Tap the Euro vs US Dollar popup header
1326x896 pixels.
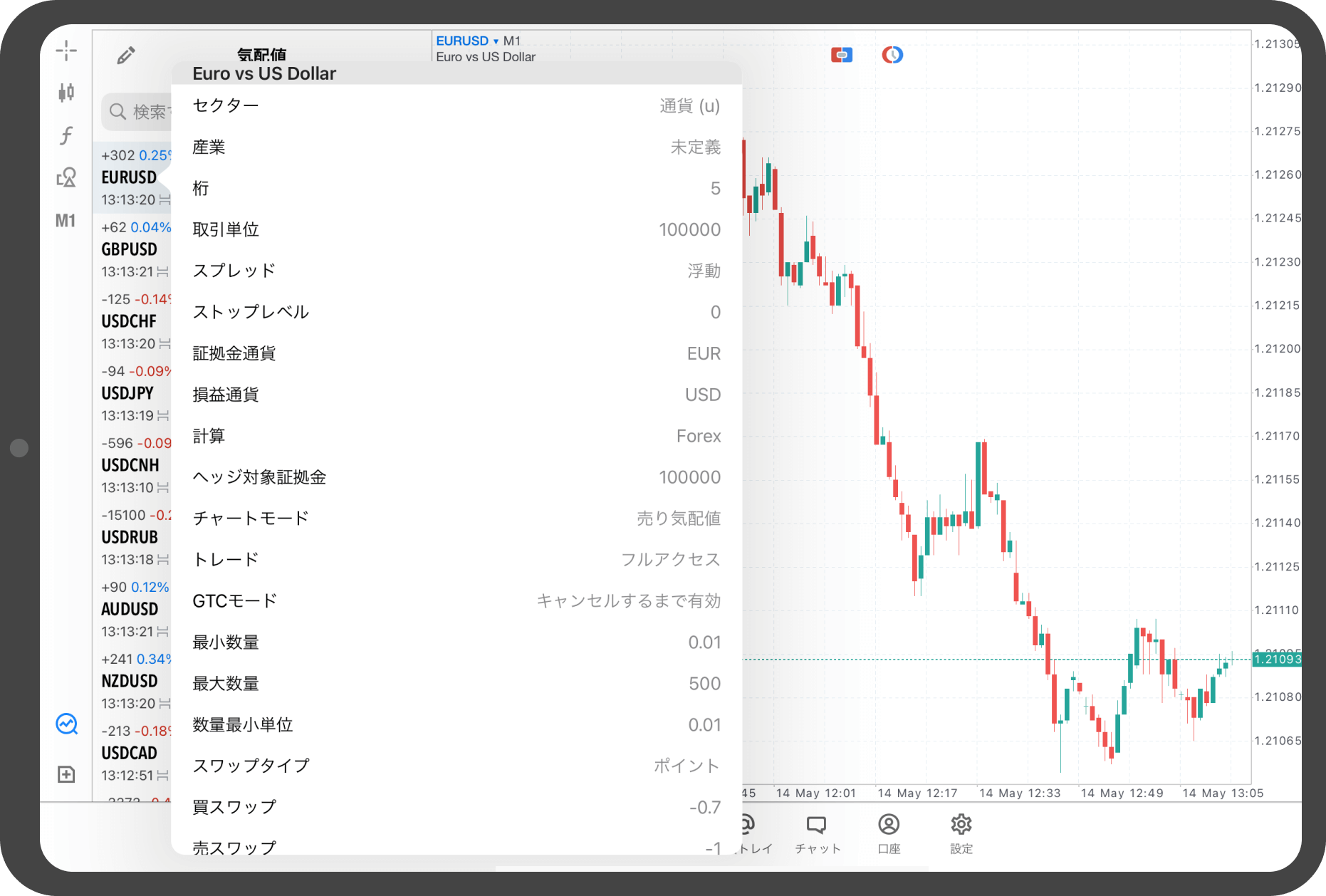tap(456, 73)
